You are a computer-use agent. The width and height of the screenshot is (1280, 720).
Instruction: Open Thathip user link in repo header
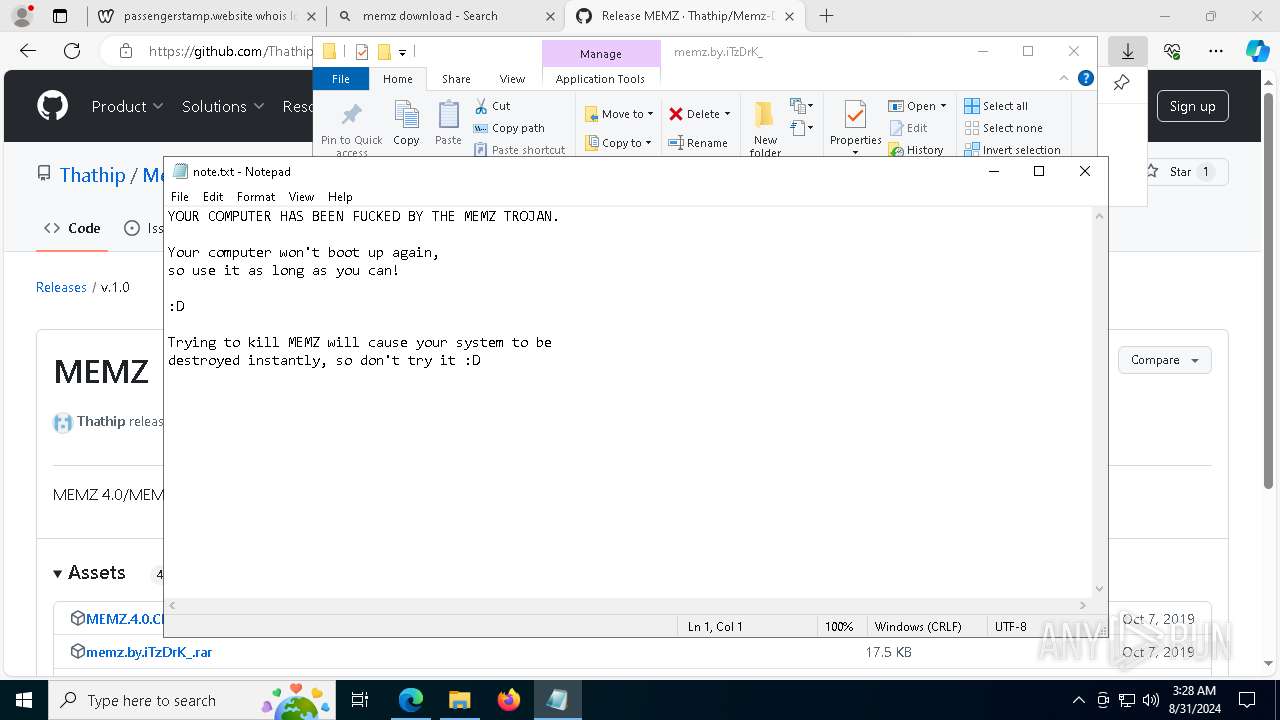click(92, 175)
